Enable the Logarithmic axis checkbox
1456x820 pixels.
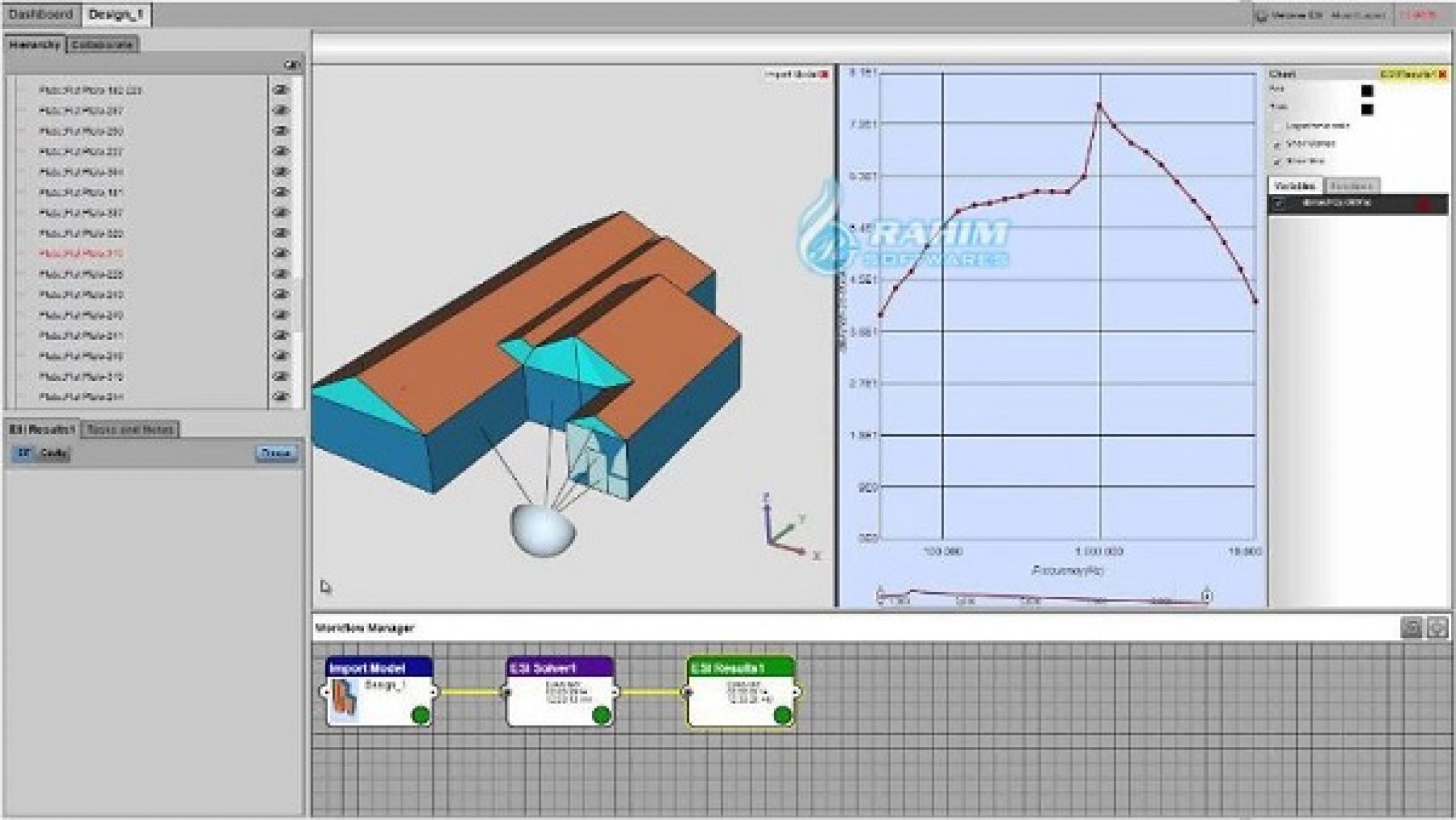click(x=1278, y=125)
